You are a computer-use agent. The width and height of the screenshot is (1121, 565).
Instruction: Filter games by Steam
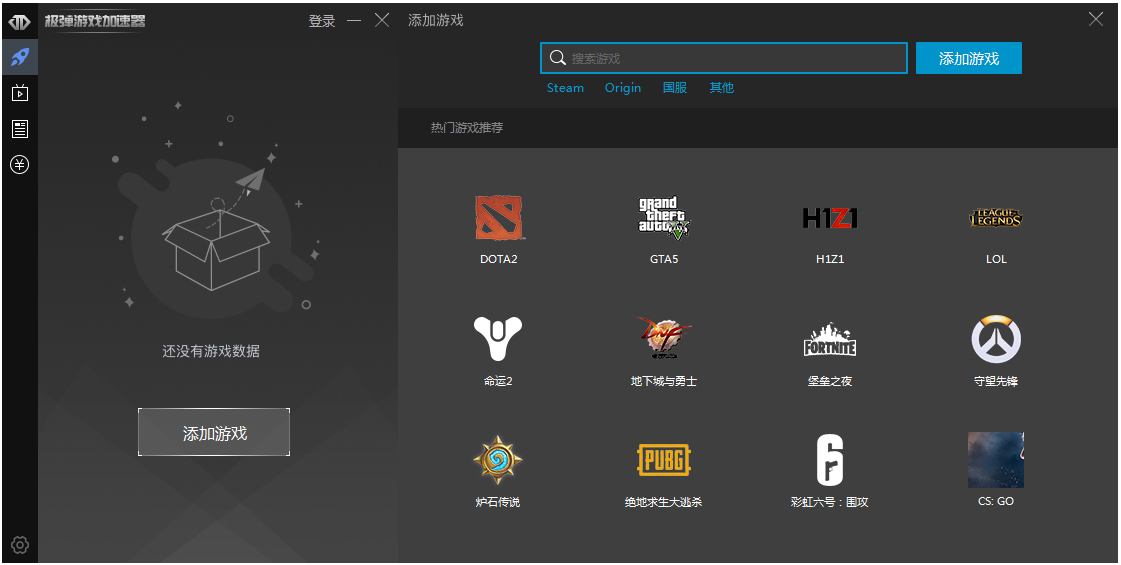(x=565, y=87)
